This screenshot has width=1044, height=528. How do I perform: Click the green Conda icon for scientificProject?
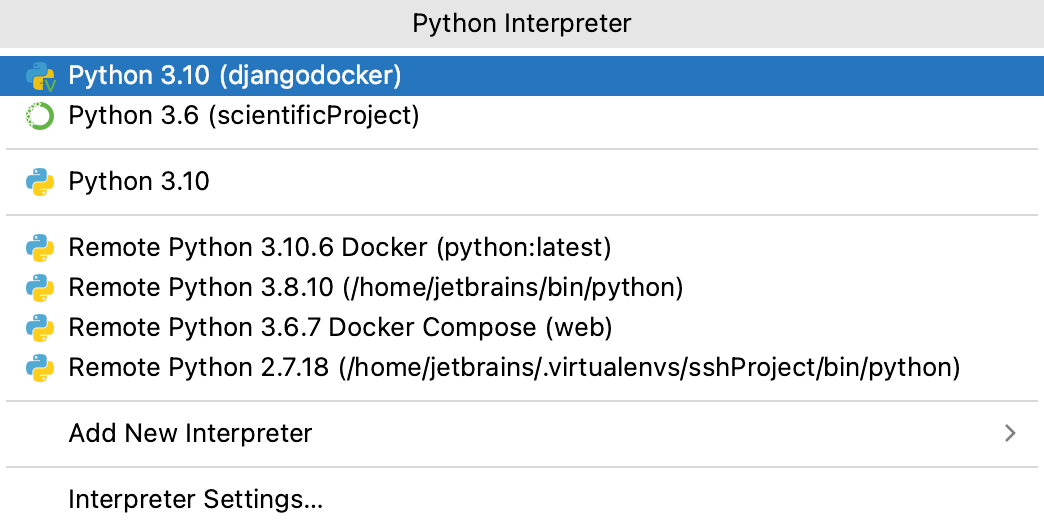coord(40,116)
